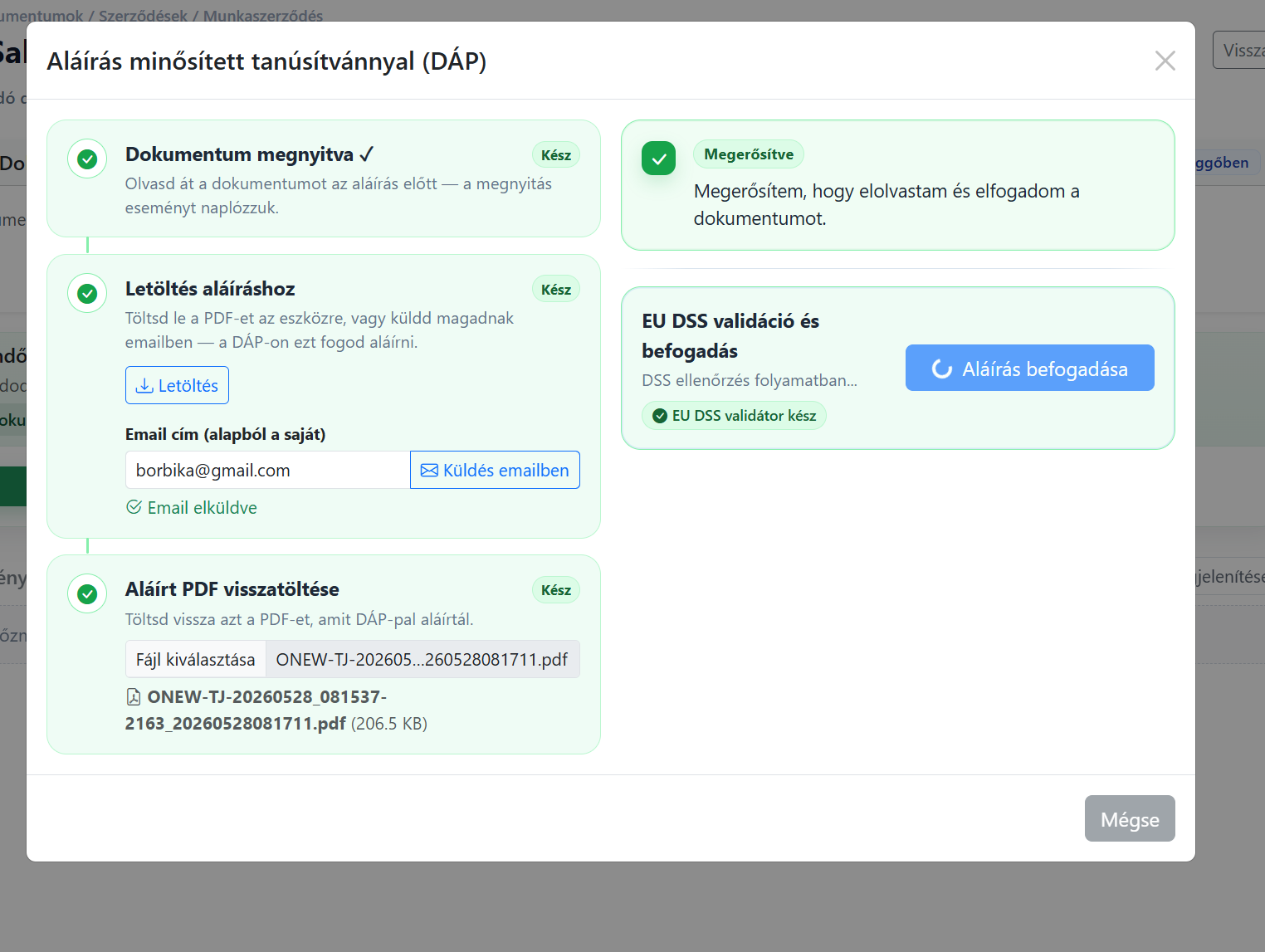Click the Megerősítve badge
This screenshot has height=952, width=1265.
point(749,154)
